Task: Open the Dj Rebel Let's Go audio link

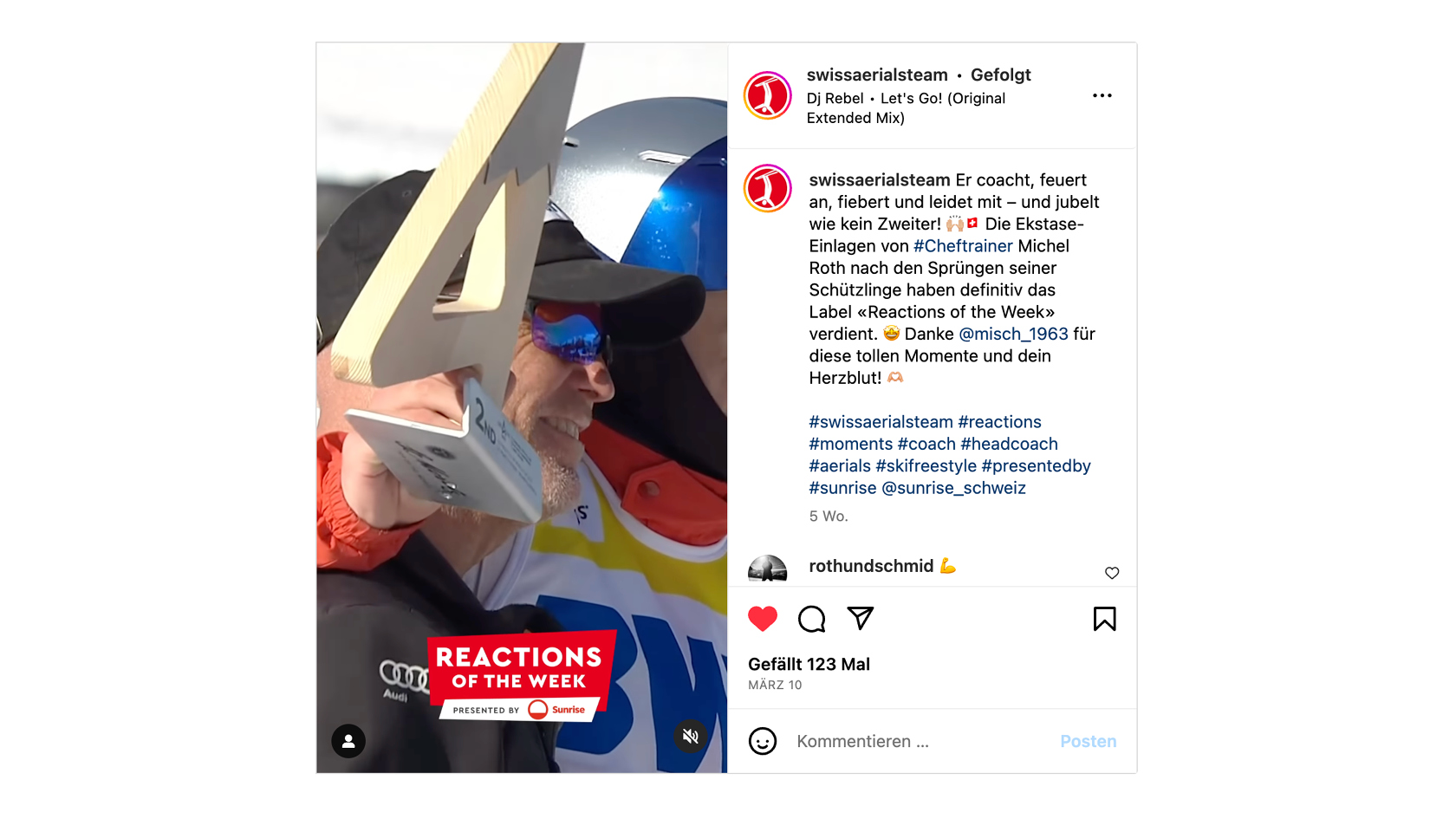Action: (x=906, y=108)
